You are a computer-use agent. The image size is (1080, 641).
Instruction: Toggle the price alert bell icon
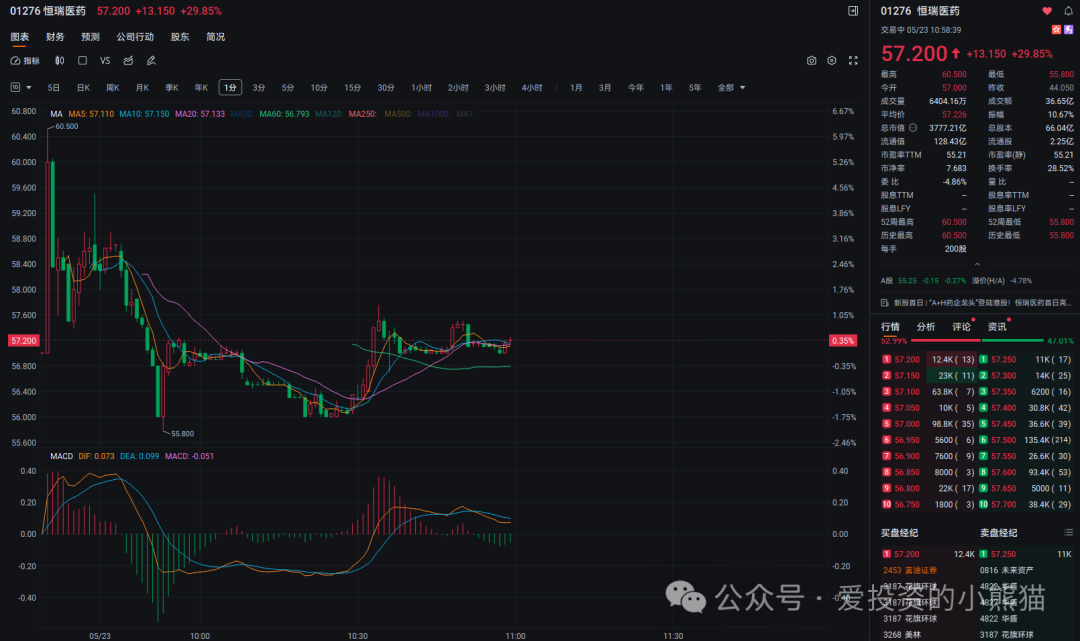[x=1068, y=10]
